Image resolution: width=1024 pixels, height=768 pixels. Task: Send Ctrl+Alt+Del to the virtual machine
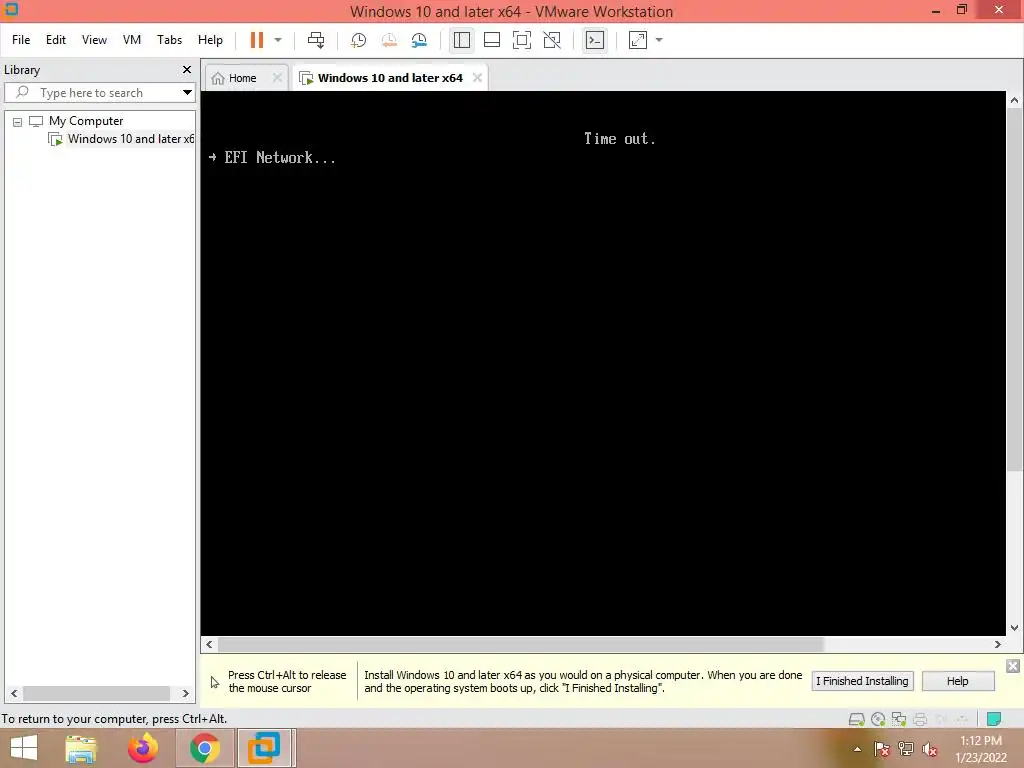point(316,40)
